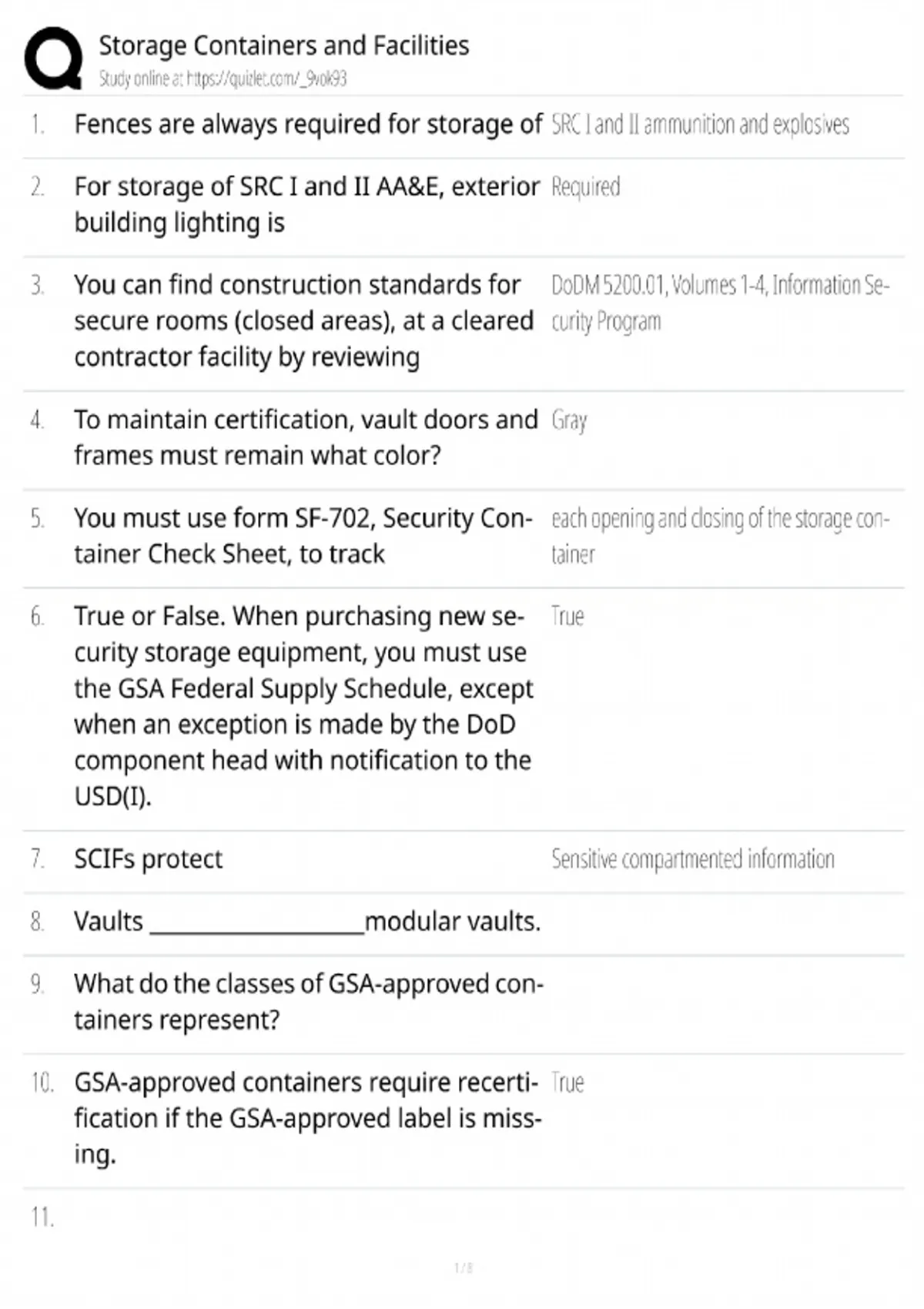Screen dimensions: 924x1309
Task: Click question 2 about exterior building lighting
Action: tap(306, 205)
